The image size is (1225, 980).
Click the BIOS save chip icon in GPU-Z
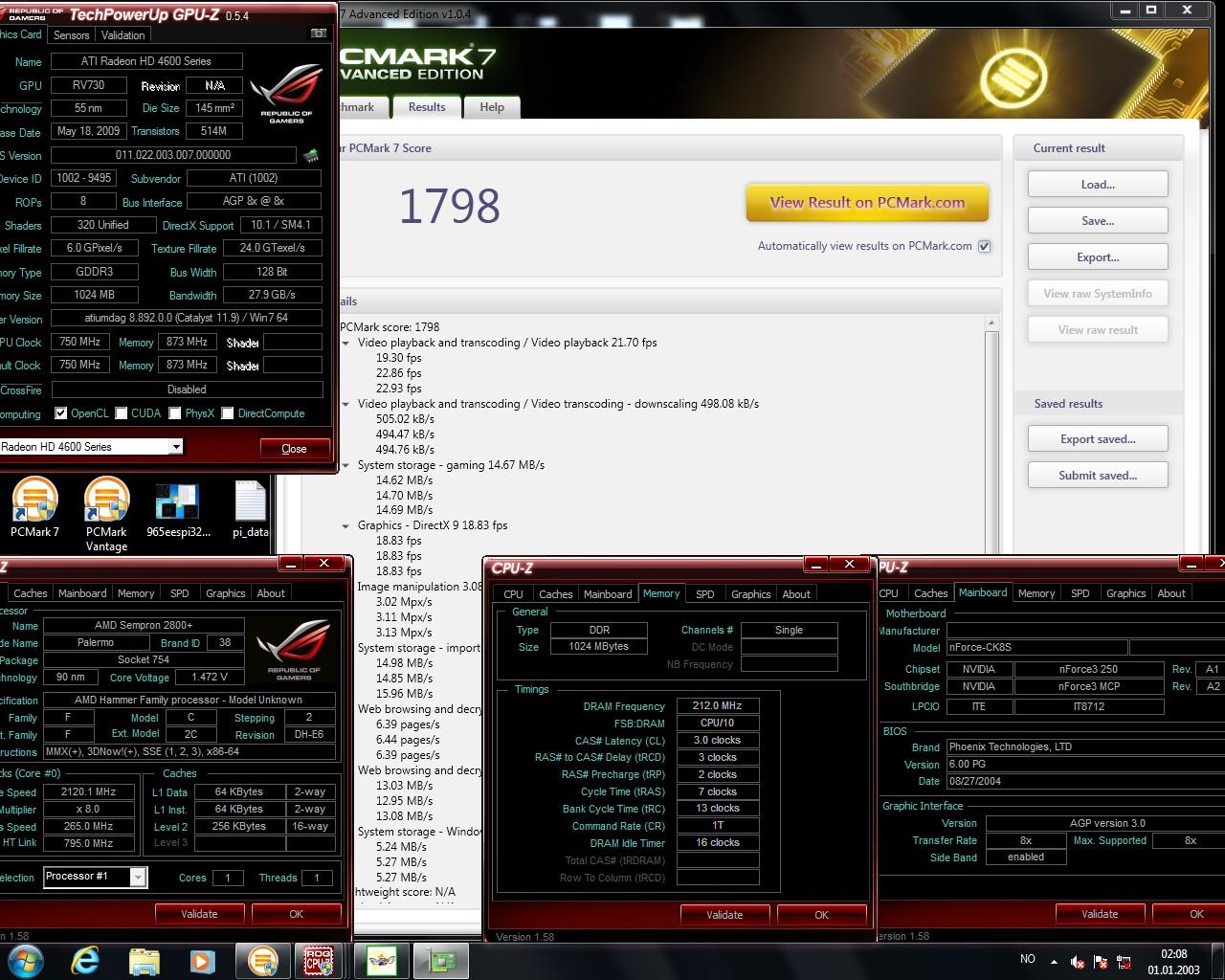point(311,154)
